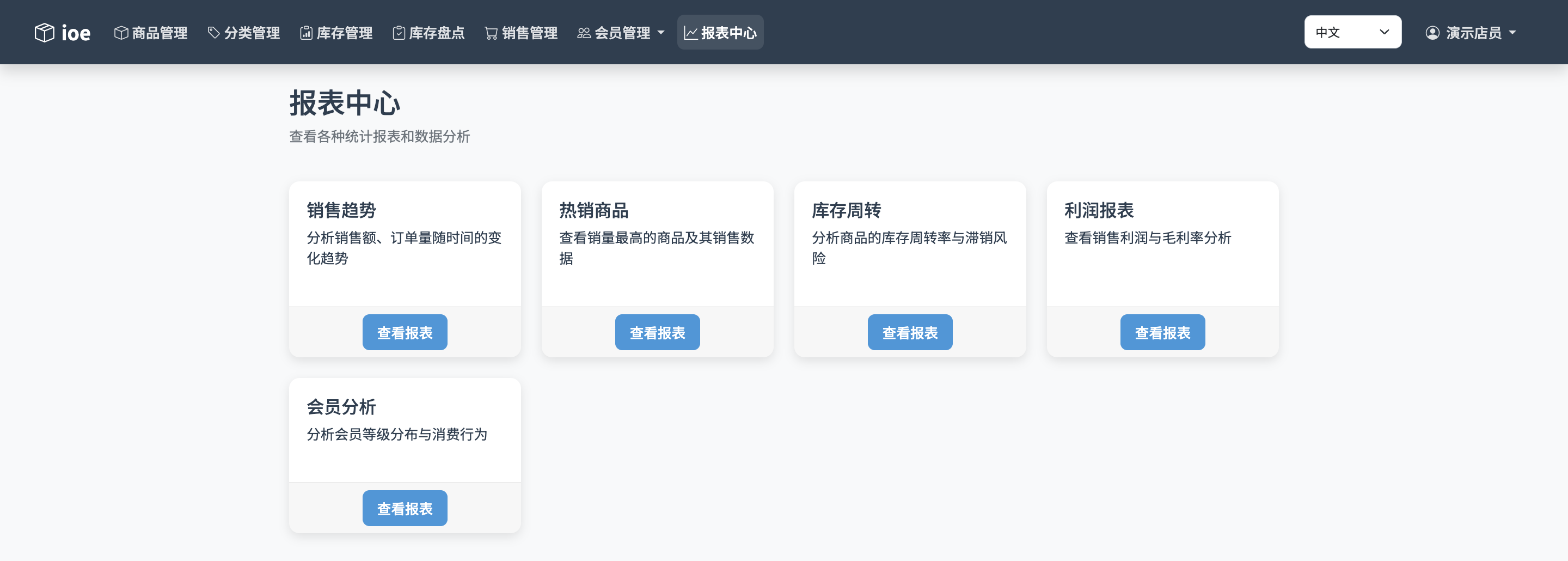Expand the 会员管理 dropdown caret
This screenshot has height=561, width=1568.
(x=661, y=33)
